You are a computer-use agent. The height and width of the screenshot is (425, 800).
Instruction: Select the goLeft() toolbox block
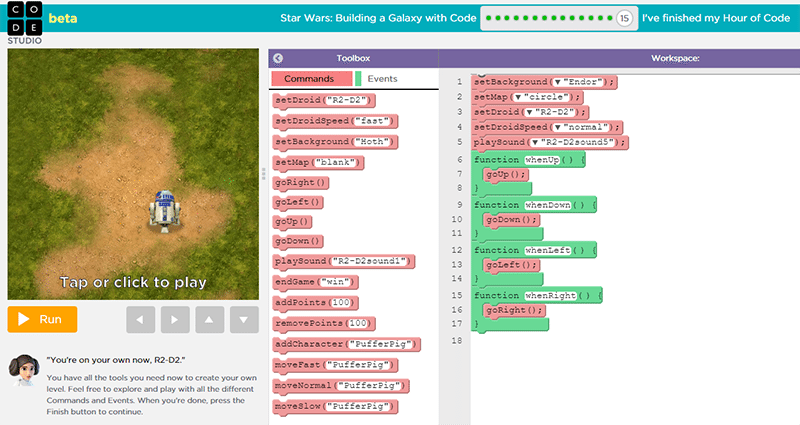pos(298,202)
